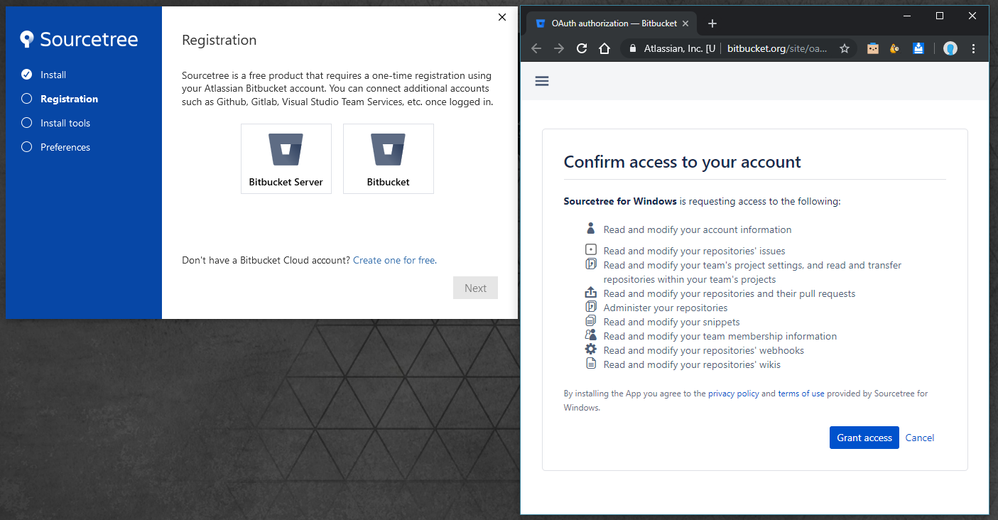Click the completed Install step checkmark
Image resolution: width=998 pixels, height=520 pixels.
pos(27,74)
